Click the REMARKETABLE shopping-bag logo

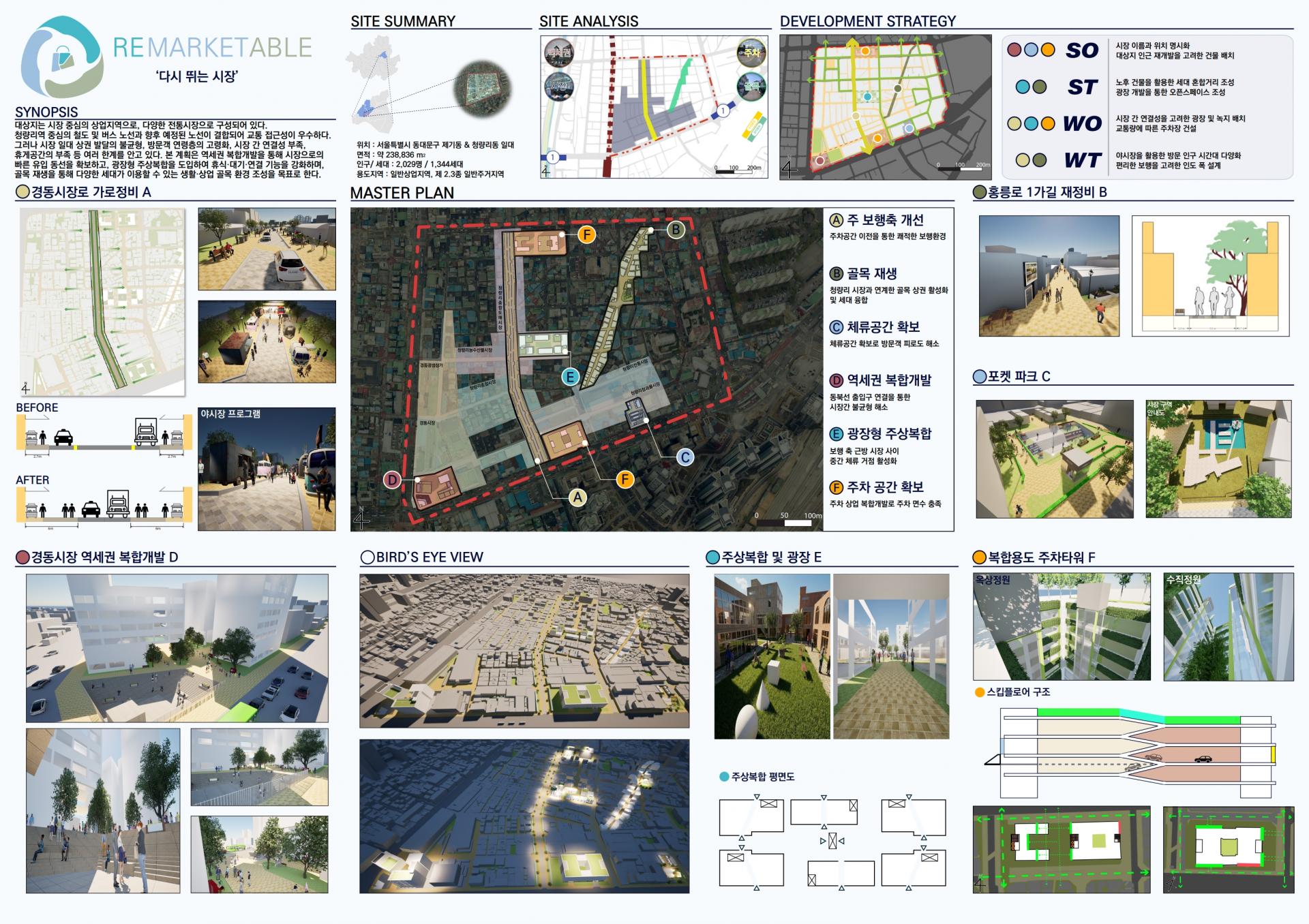click(63, 56)
